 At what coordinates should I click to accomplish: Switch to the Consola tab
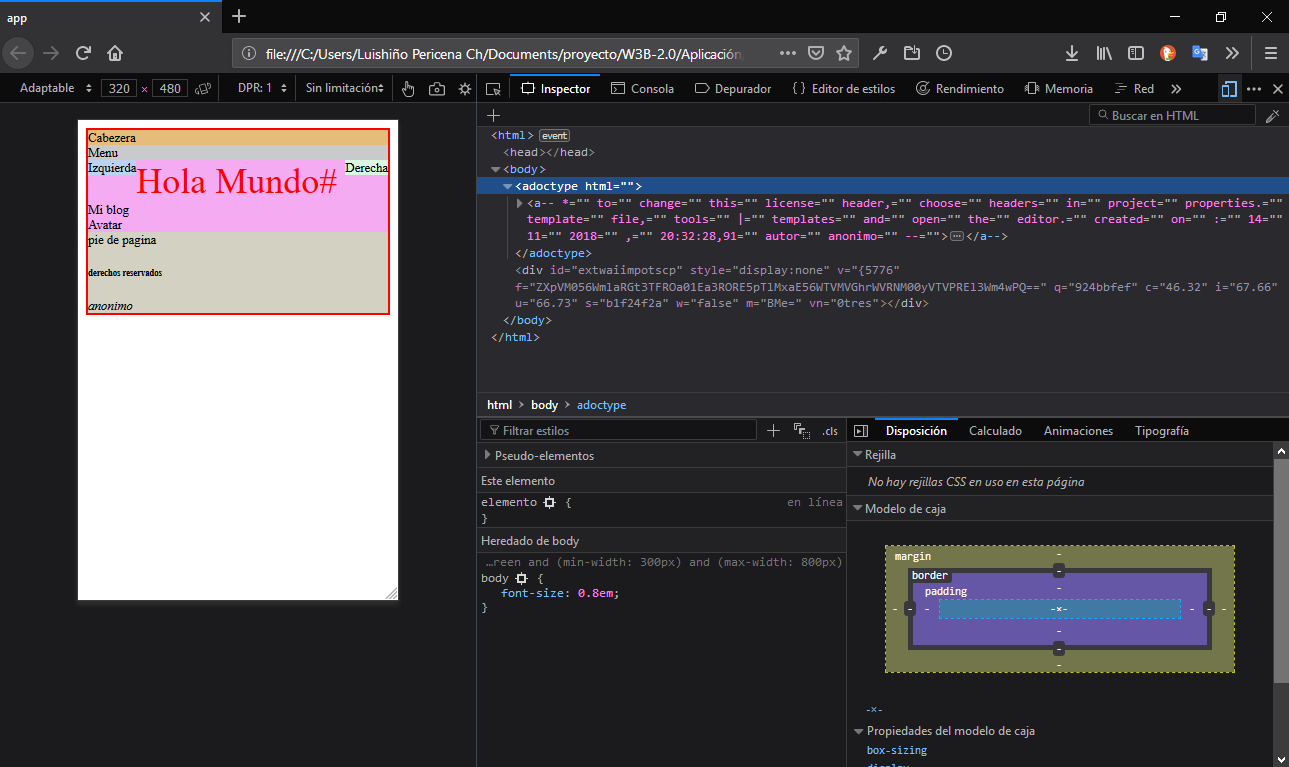coord(643,88)
